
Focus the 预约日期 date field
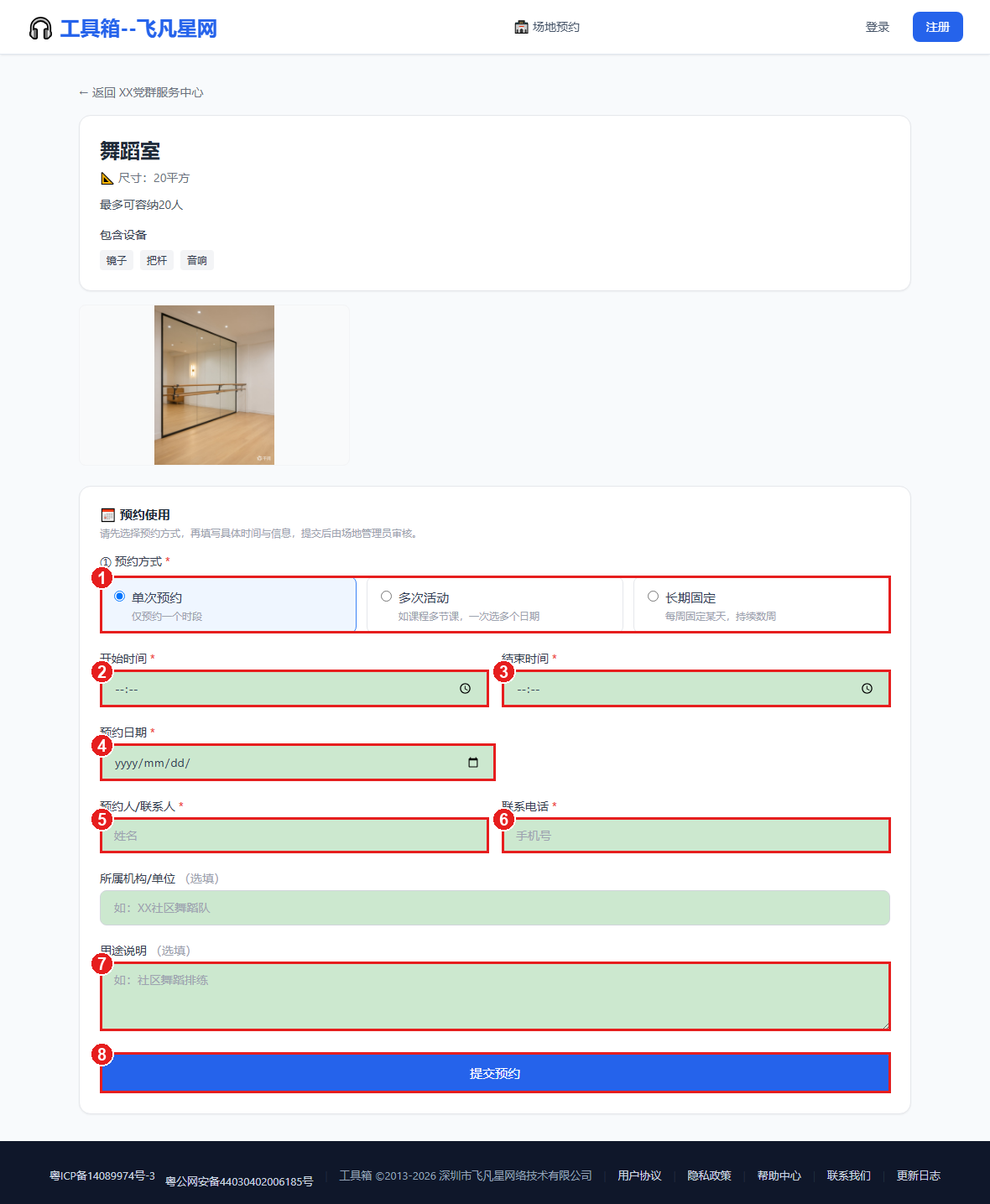[298, 763]
